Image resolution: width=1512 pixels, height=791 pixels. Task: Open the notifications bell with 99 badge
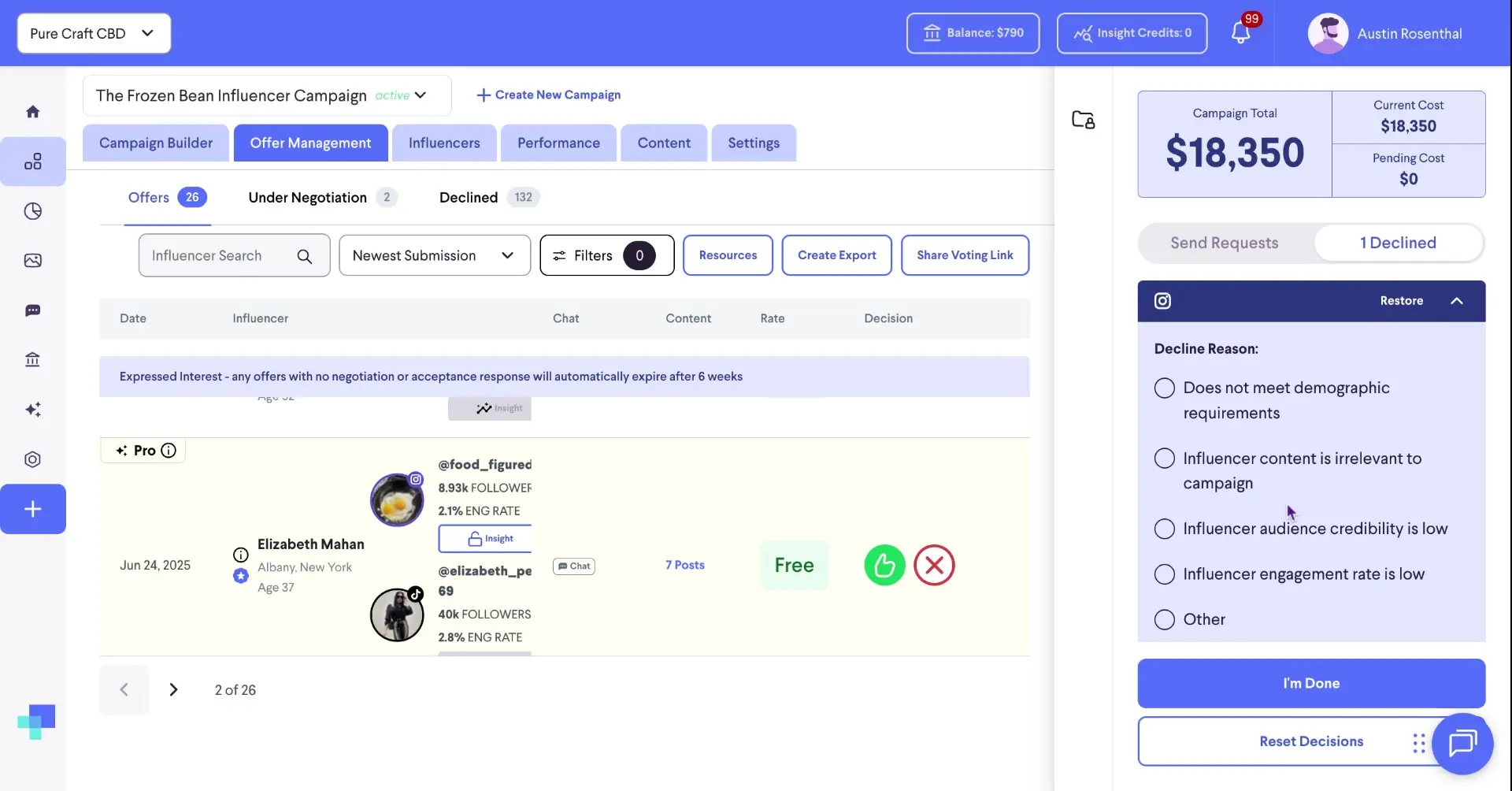pos(1242,33)
